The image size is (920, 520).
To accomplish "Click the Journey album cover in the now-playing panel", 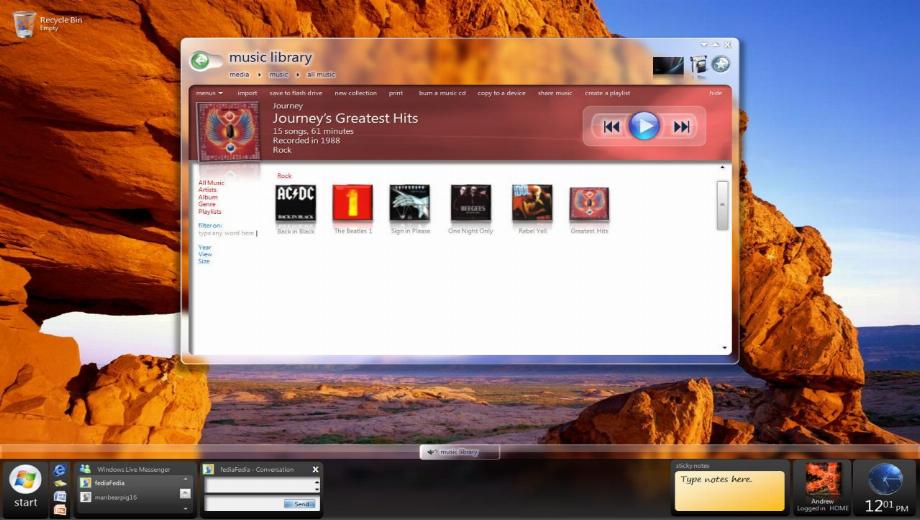I will coord(228,131).
